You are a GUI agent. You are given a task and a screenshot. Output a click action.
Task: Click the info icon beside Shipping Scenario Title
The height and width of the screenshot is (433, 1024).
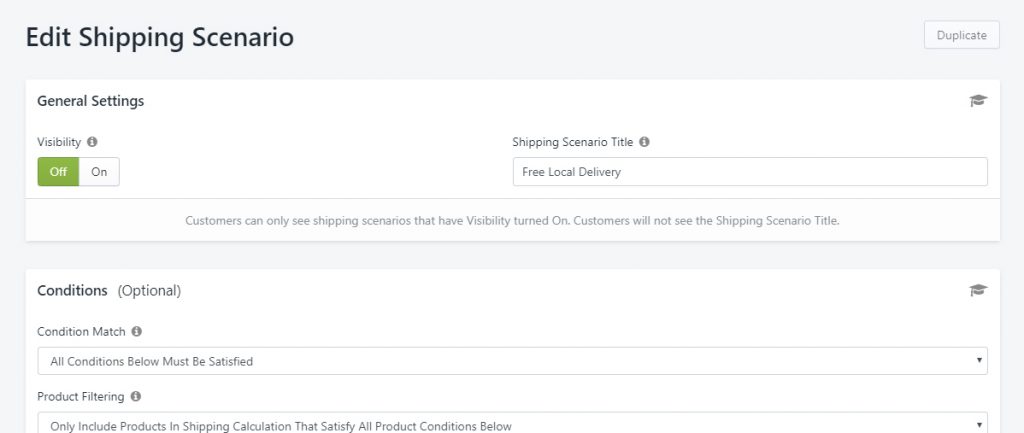(x=644, y=142)
